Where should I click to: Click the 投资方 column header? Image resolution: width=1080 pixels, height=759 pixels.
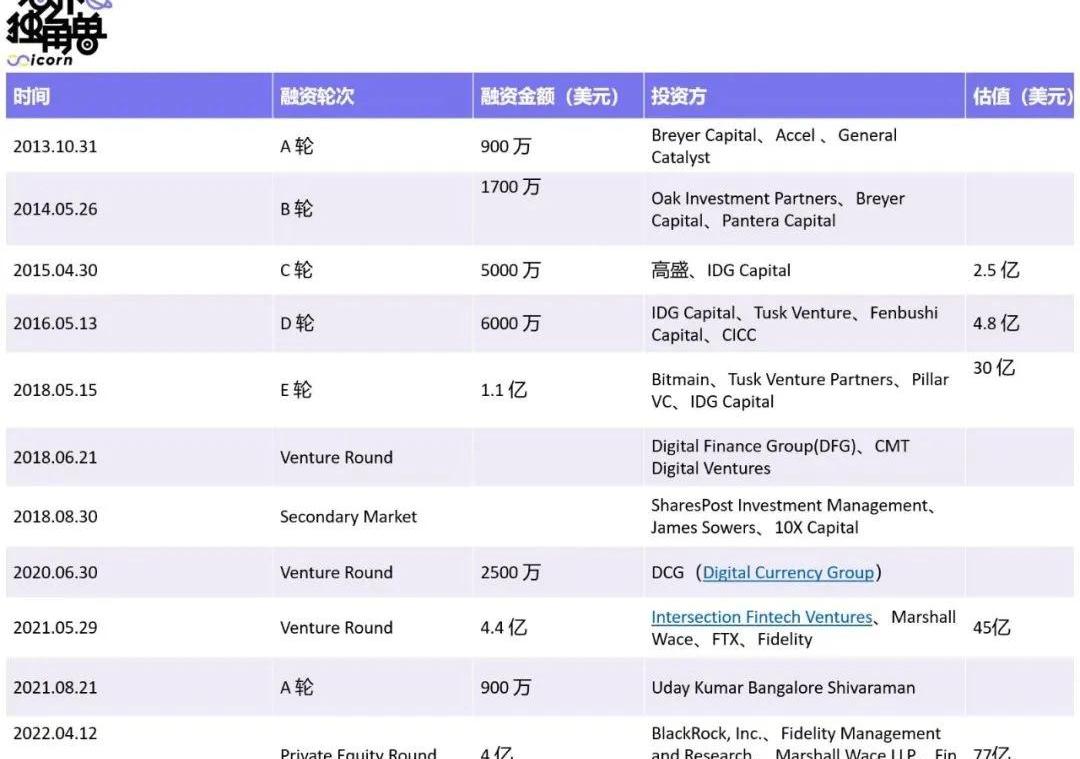[679, 96]
